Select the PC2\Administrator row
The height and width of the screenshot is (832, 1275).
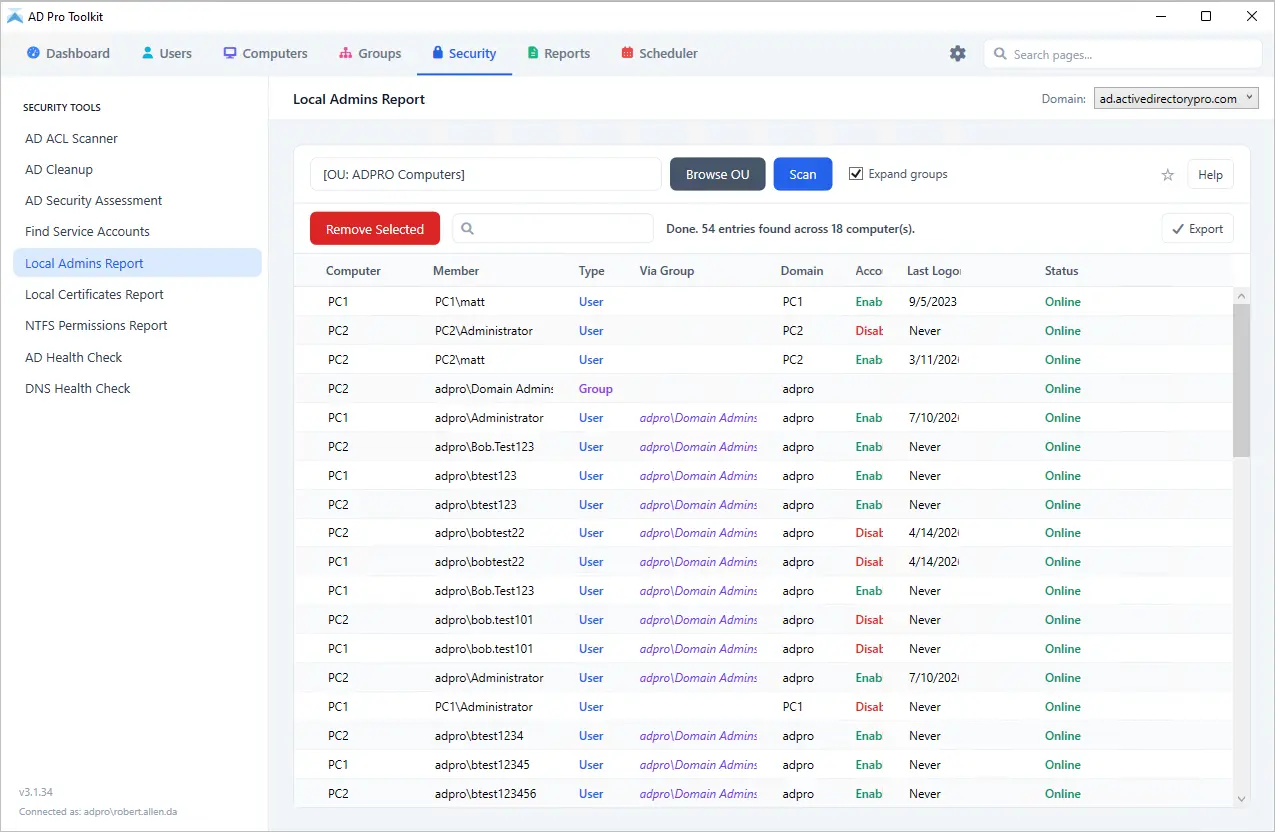click(763, 330)
